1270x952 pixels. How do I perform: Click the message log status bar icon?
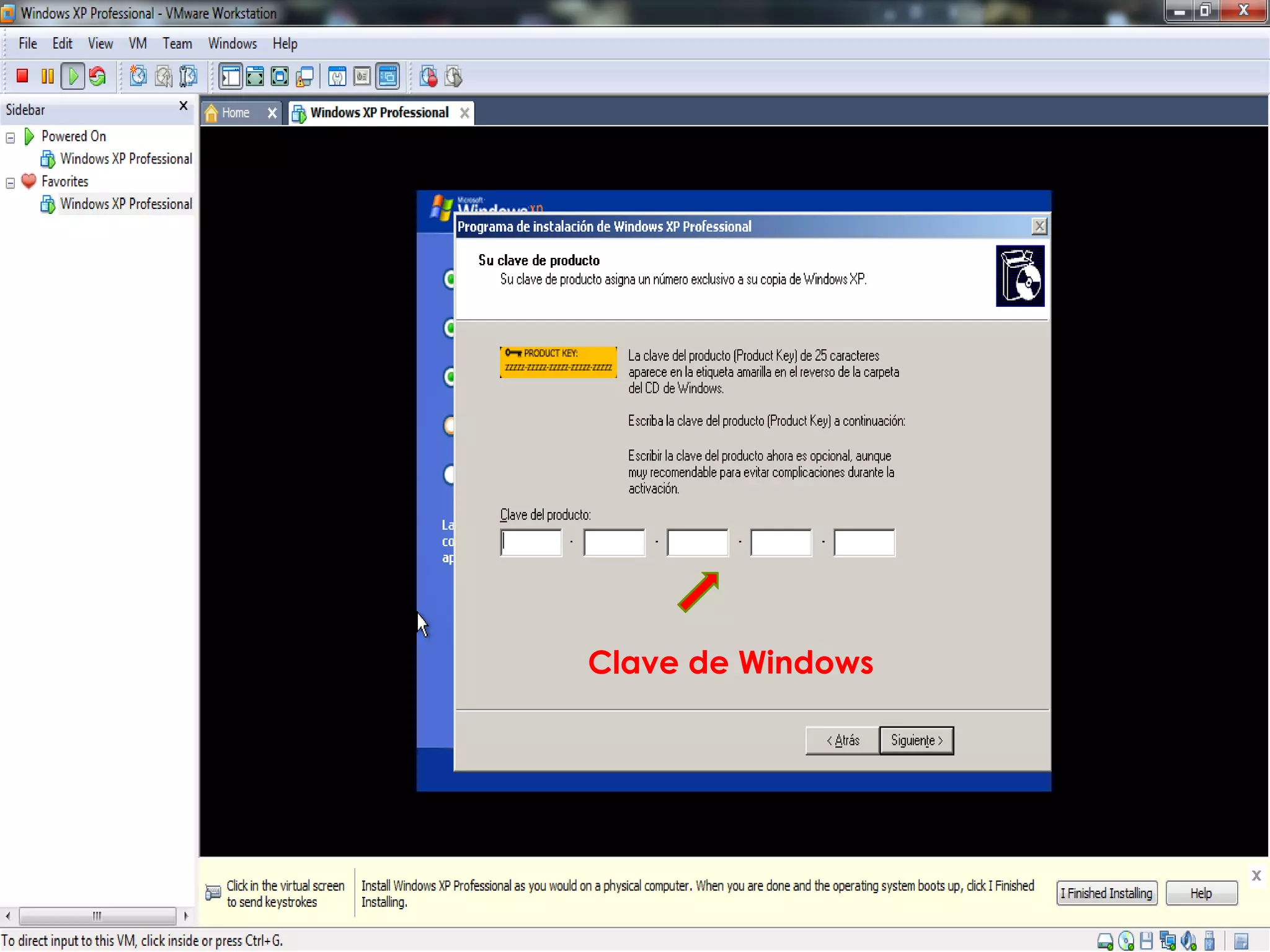click(1241, 941)
